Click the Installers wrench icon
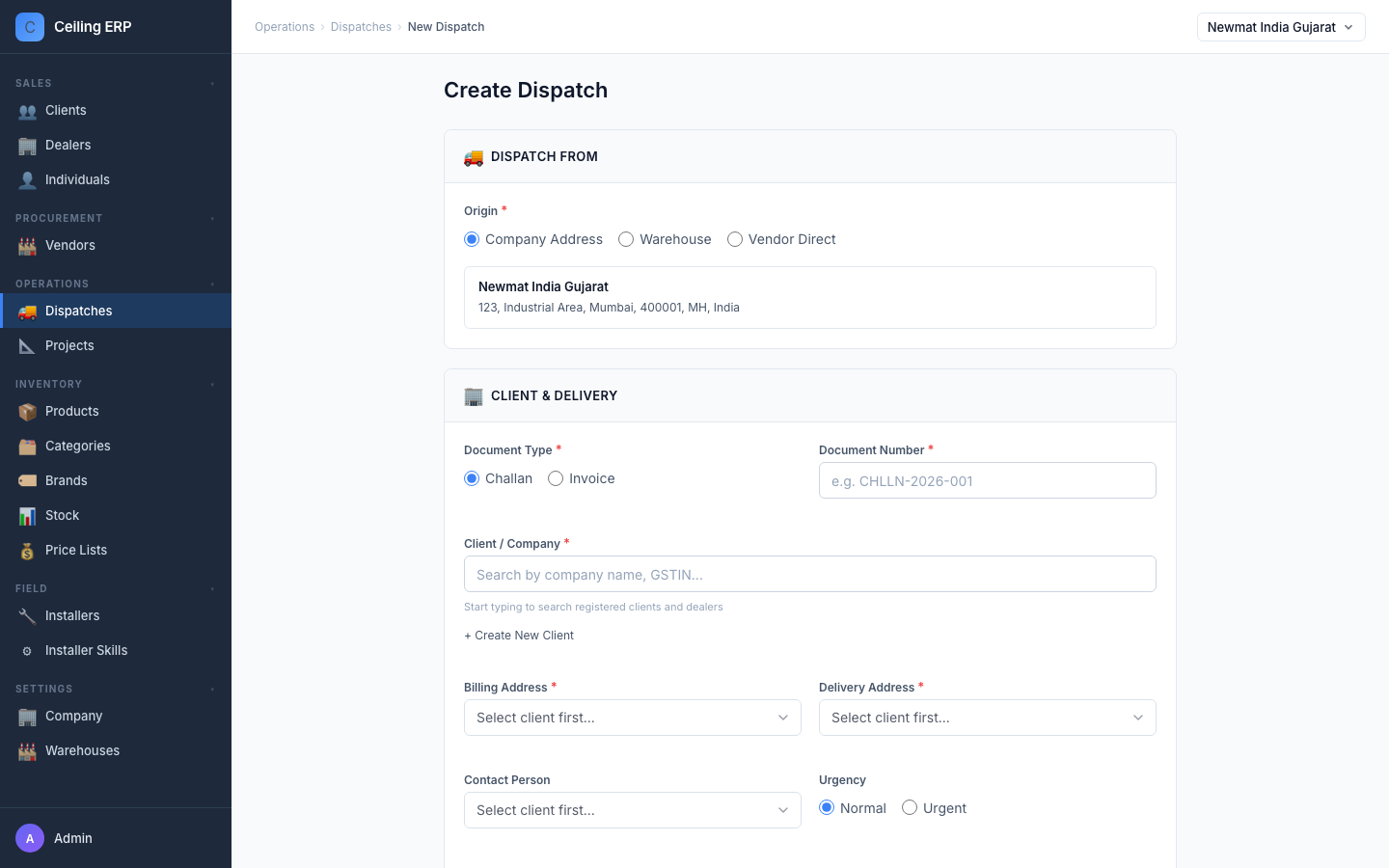 coord(27,616)
